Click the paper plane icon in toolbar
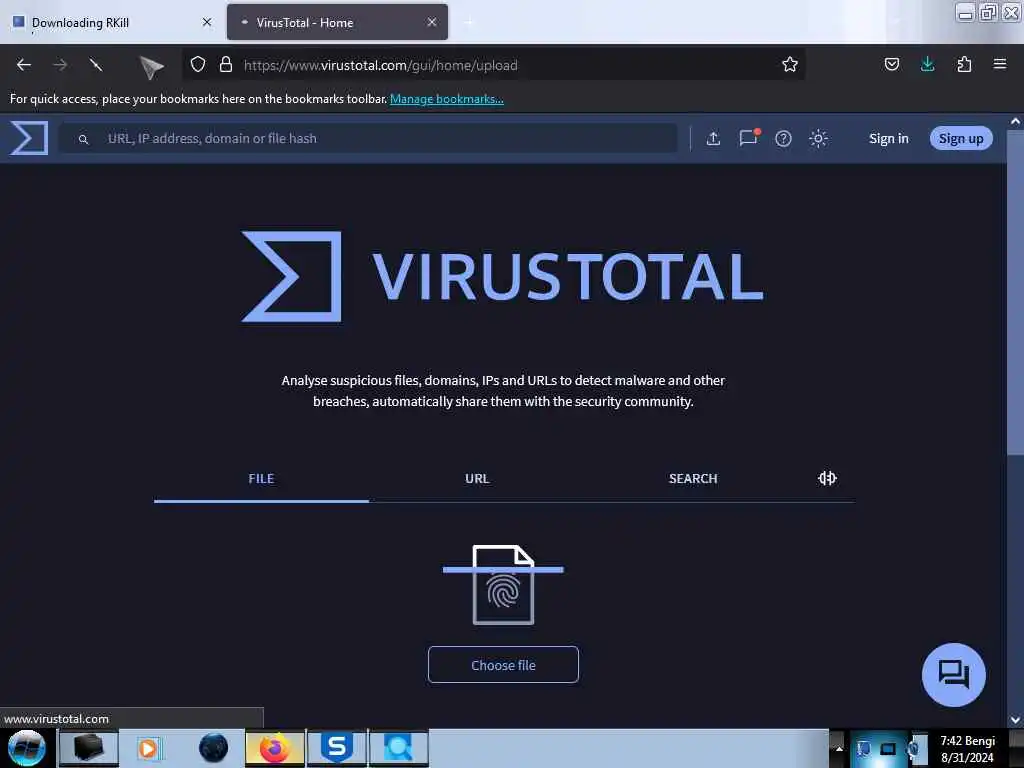 tap(151, 67)
